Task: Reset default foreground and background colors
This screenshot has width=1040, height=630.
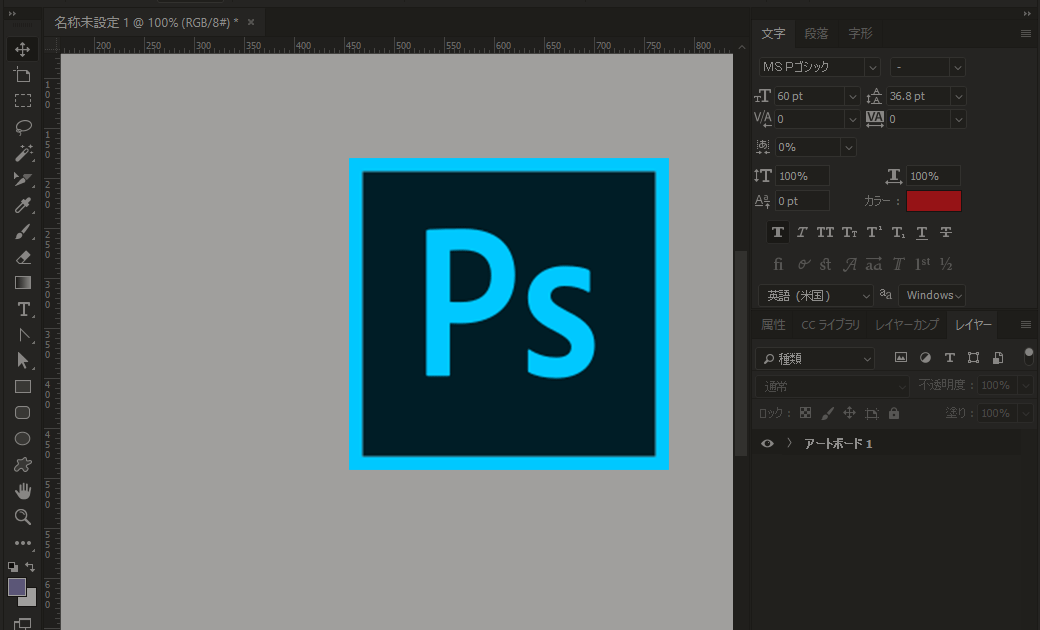Action: coord(13,567)
